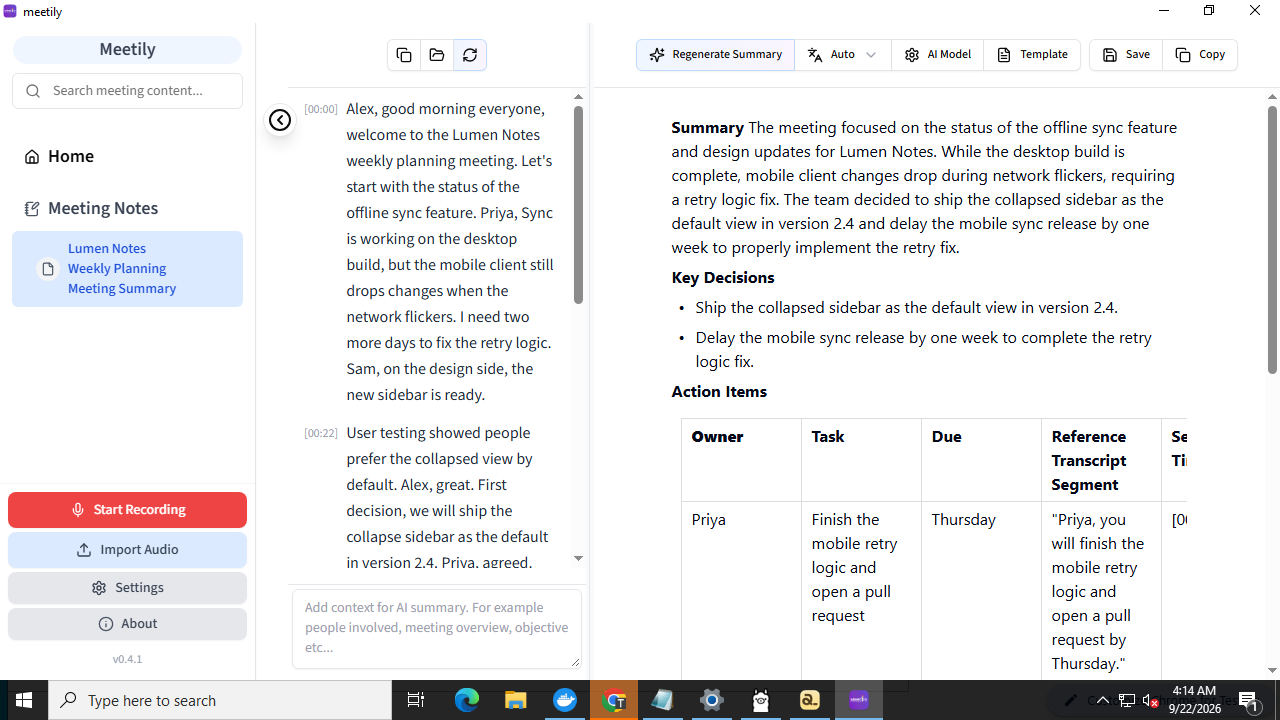Click Regenerate Summary button
The width and height of the screenshot is (1280, 720).
click(x=715, y=55)
